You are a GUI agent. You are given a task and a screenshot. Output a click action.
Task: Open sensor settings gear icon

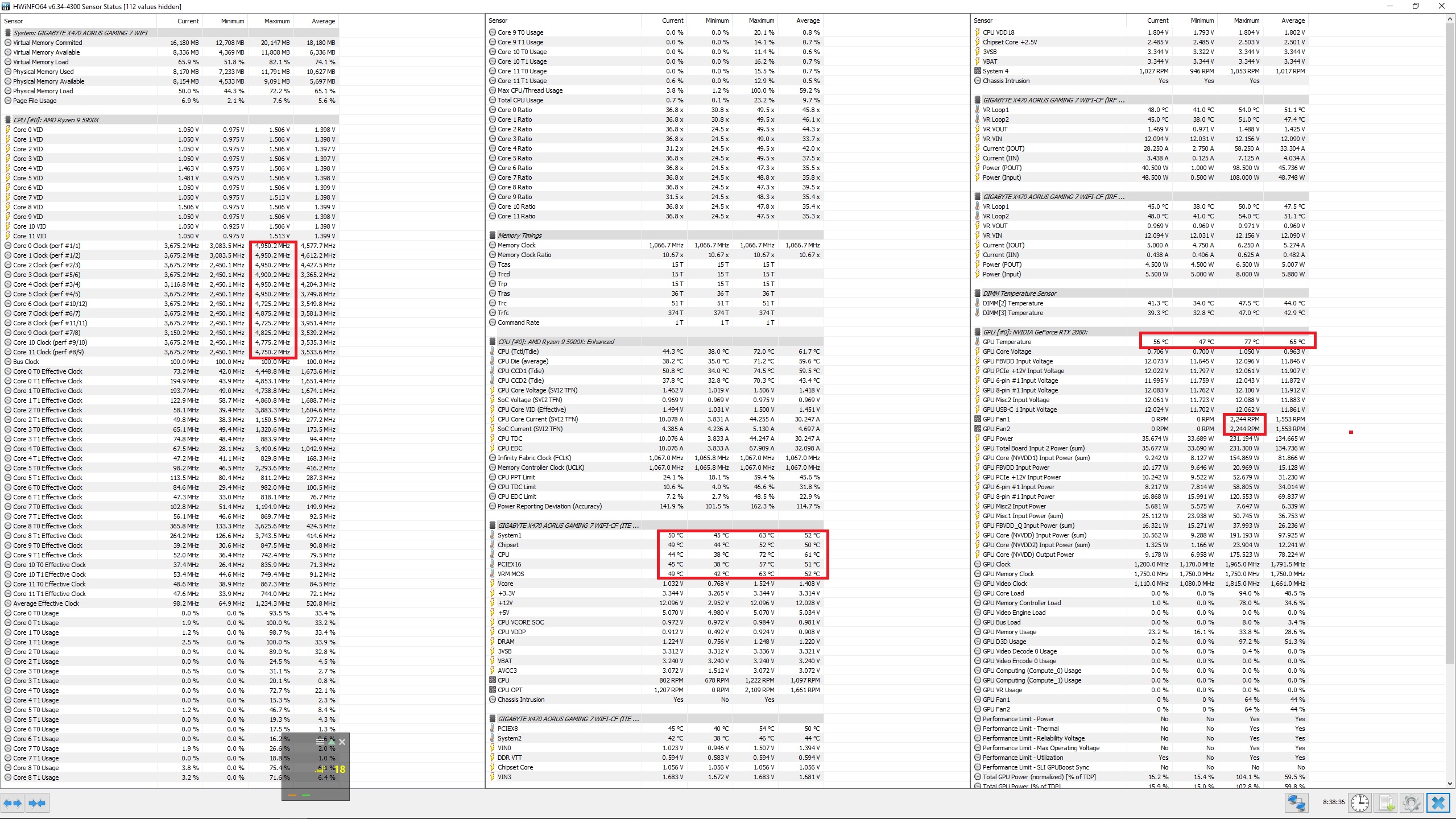(1412, 803)
